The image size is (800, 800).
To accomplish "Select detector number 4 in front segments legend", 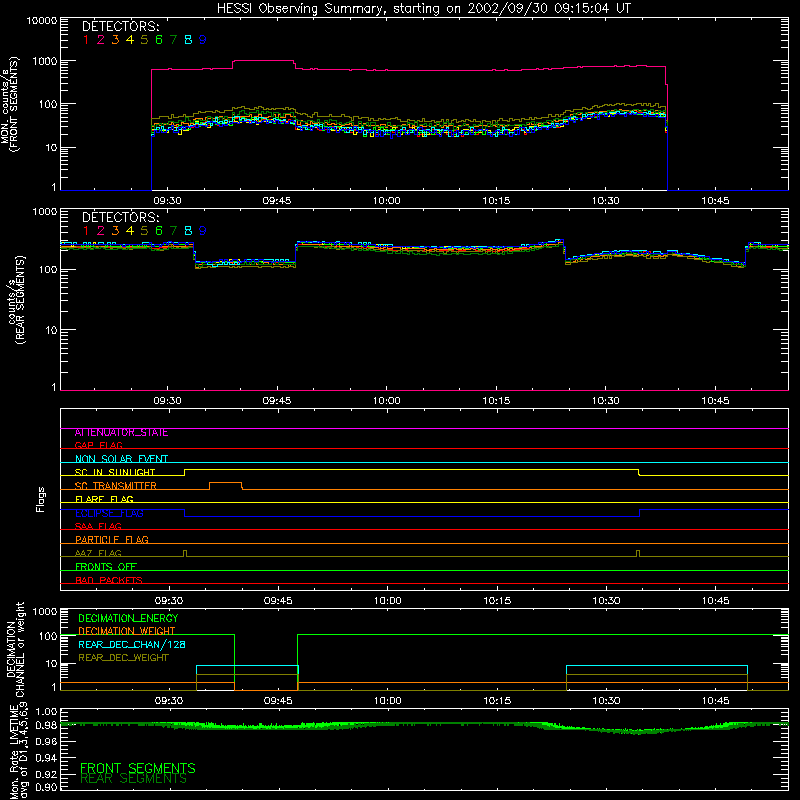I will click(130, 40).
